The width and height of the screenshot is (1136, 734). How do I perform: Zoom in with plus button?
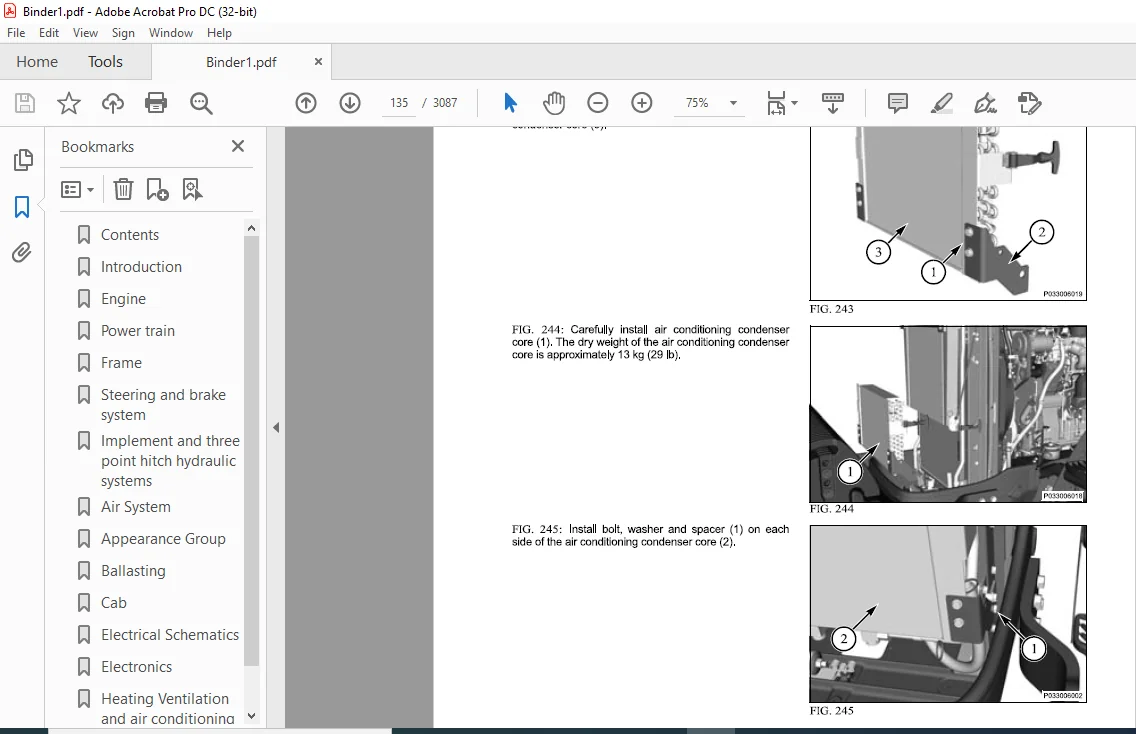(x=642, y=103)
